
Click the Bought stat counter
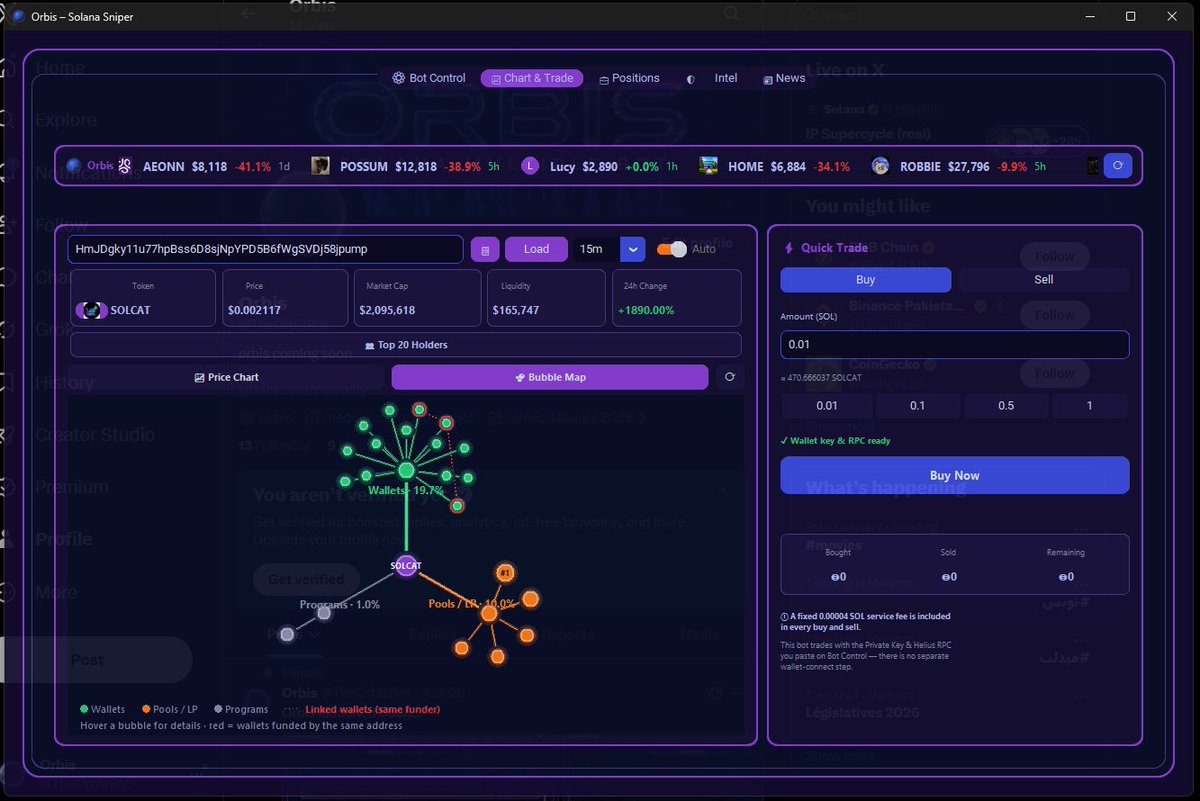click(x=838, y=565)
